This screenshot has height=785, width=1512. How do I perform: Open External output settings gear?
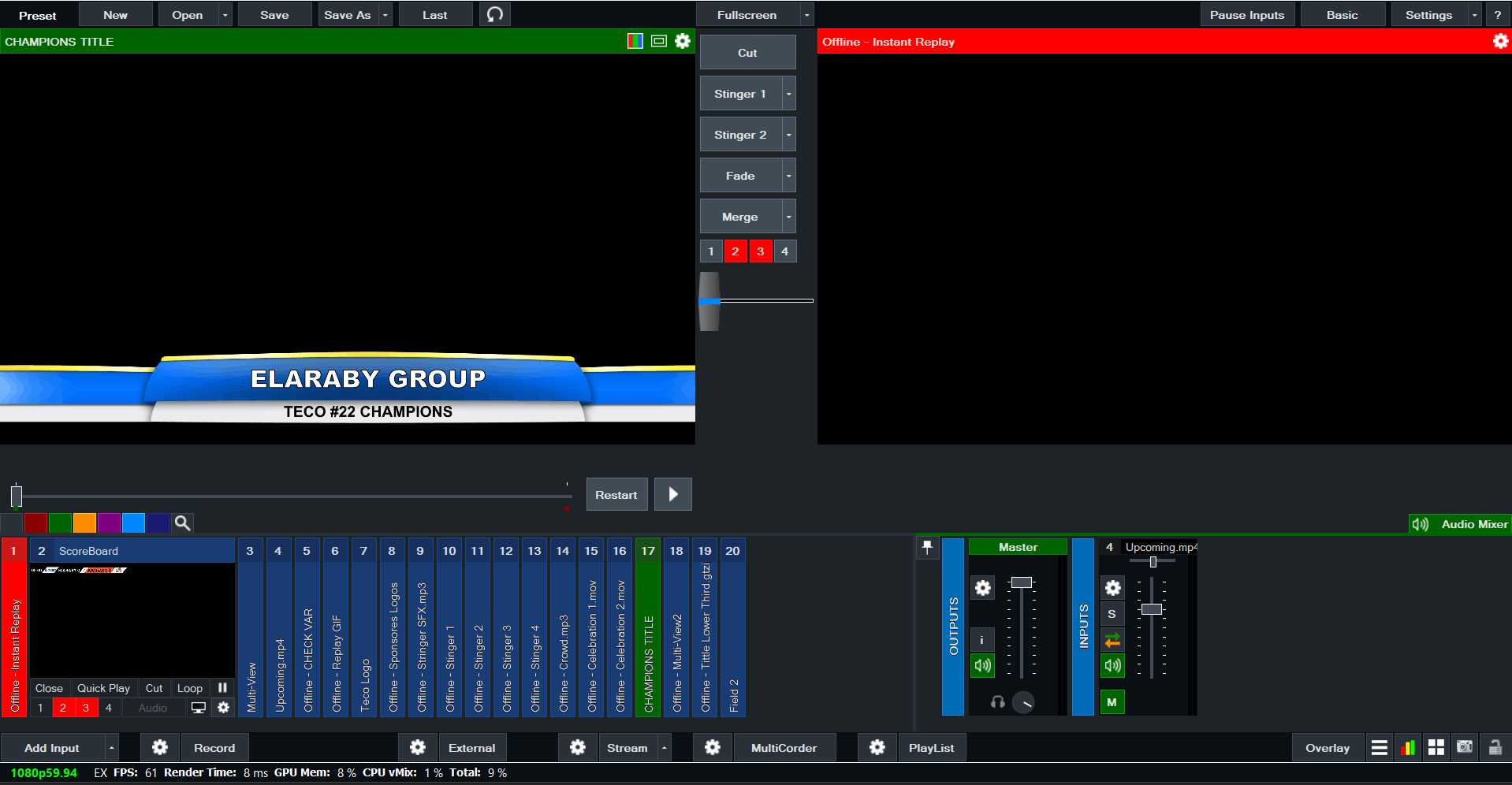[418, 747]
